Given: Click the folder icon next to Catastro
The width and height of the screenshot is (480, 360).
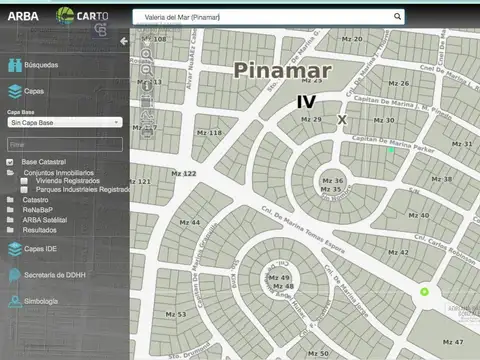Looking at the screenshot, I should (10, 200).
